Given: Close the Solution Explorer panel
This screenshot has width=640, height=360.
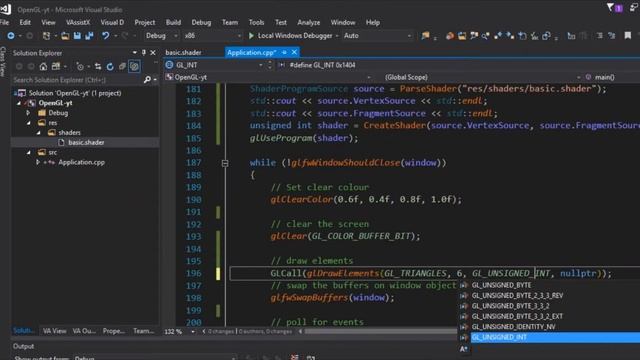Looking at the screenshot, I should 153,53.
